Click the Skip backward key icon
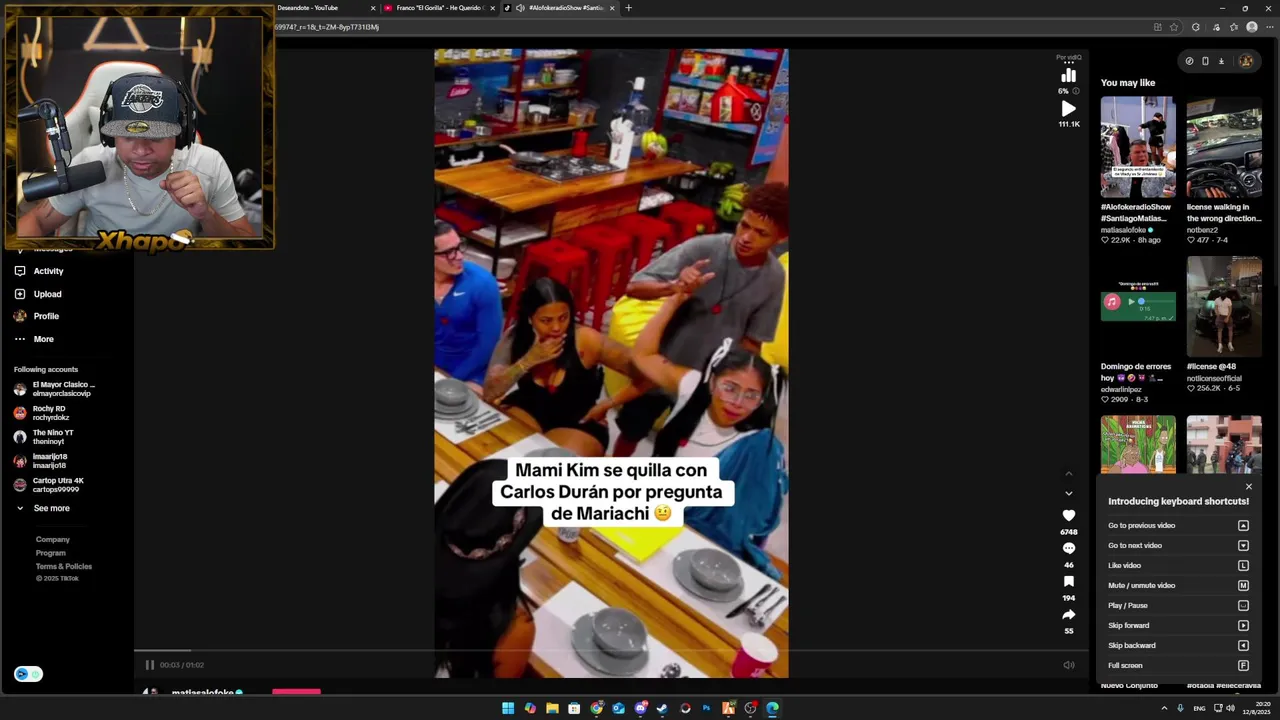The width and height of the screenshot is (1280, 720). [x=1243, y=646]
